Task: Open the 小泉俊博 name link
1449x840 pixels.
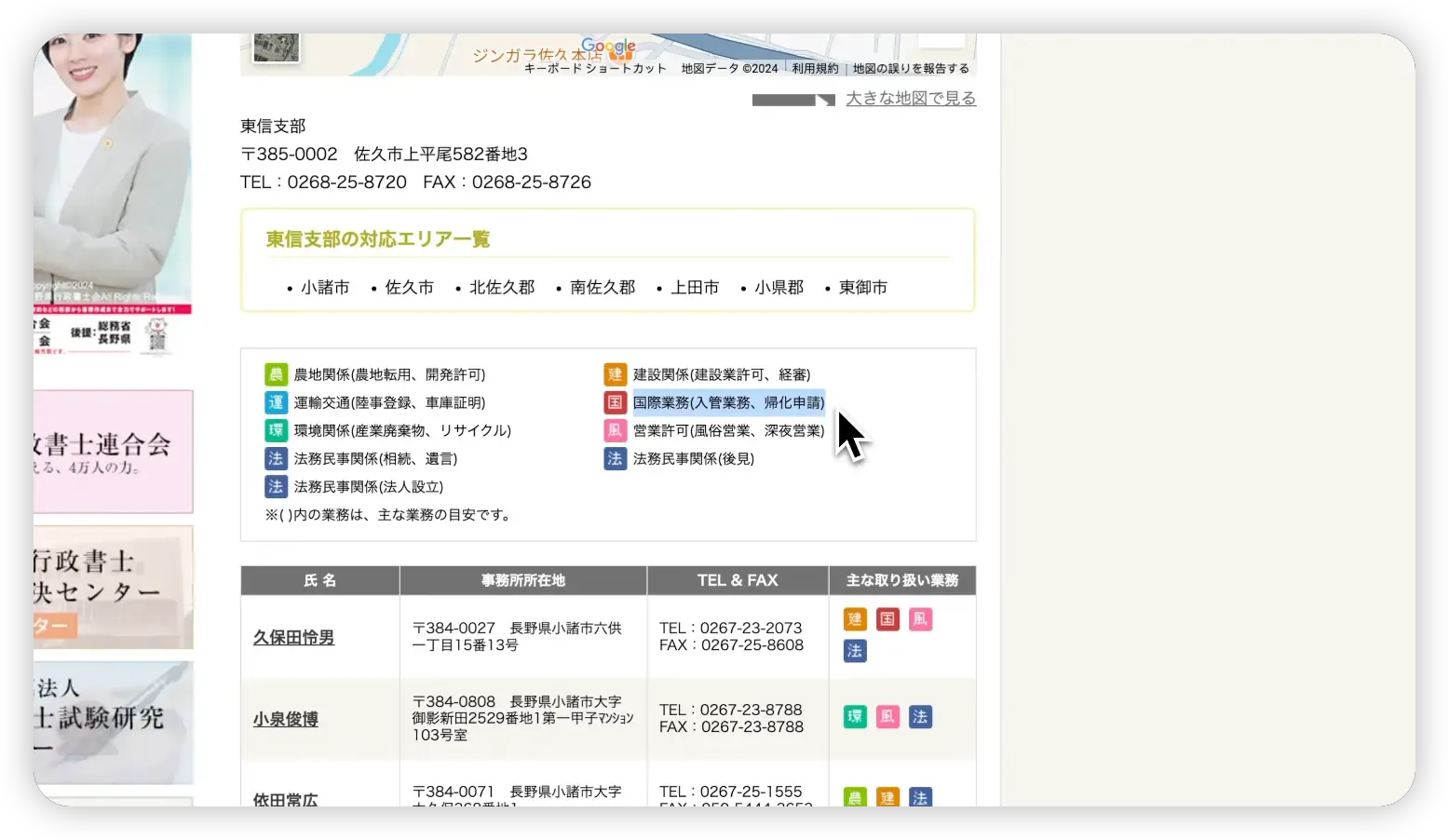Action: tap(286, 720)
